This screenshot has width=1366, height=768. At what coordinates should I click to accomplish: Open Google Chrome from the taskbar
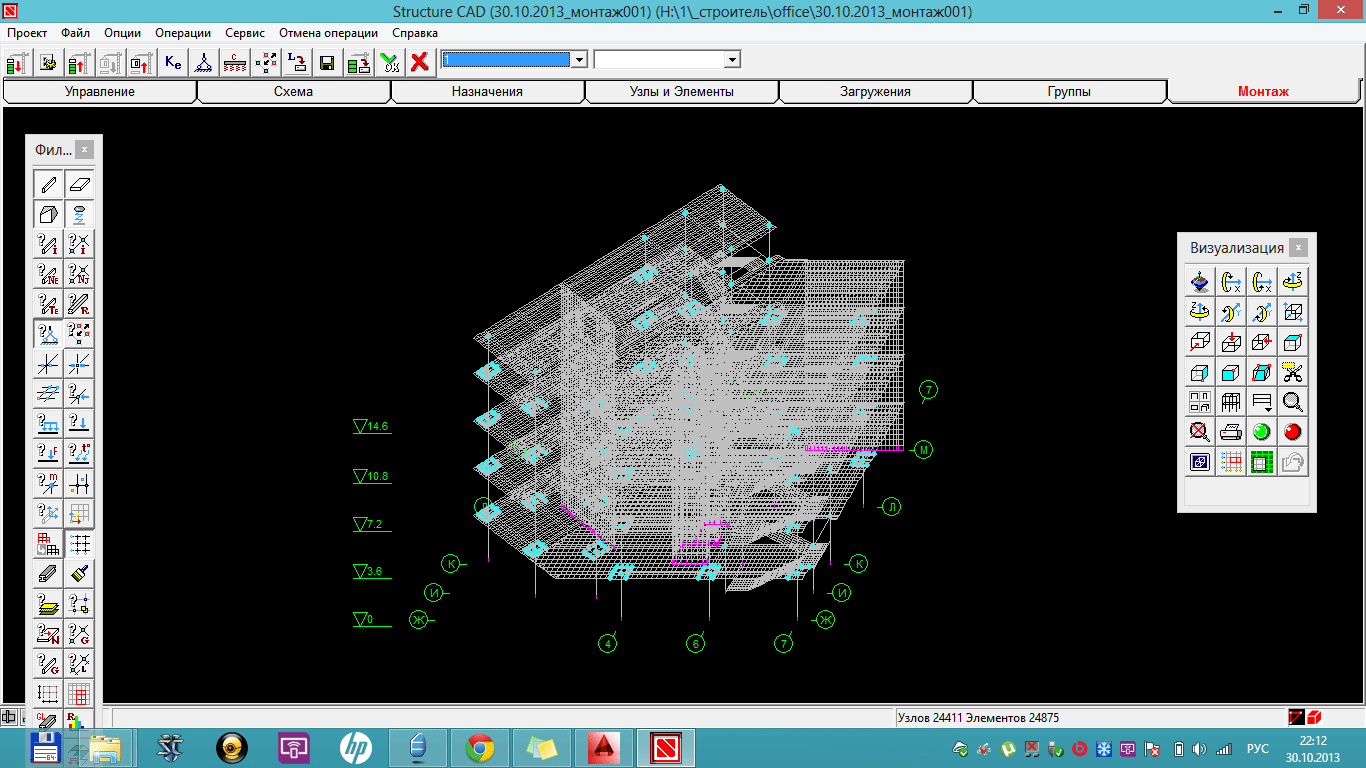click(x=479, y=748)
